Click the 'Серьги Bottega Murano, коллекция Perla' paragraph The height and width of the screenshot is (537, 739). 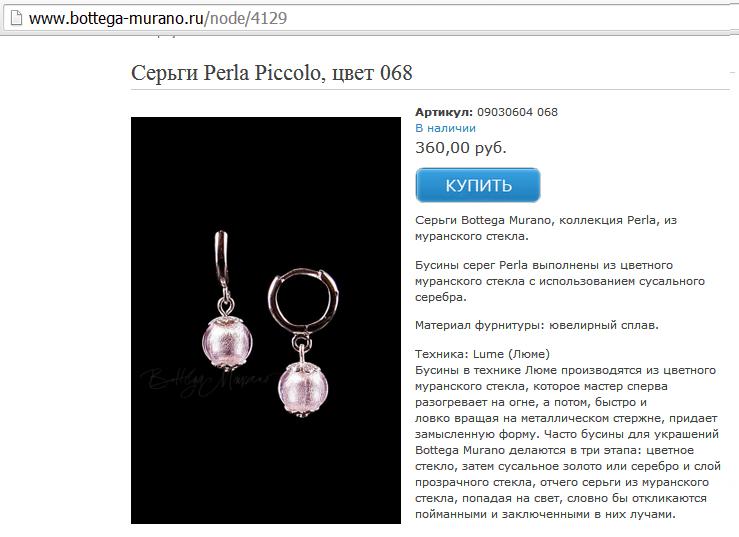coord(546,228)
